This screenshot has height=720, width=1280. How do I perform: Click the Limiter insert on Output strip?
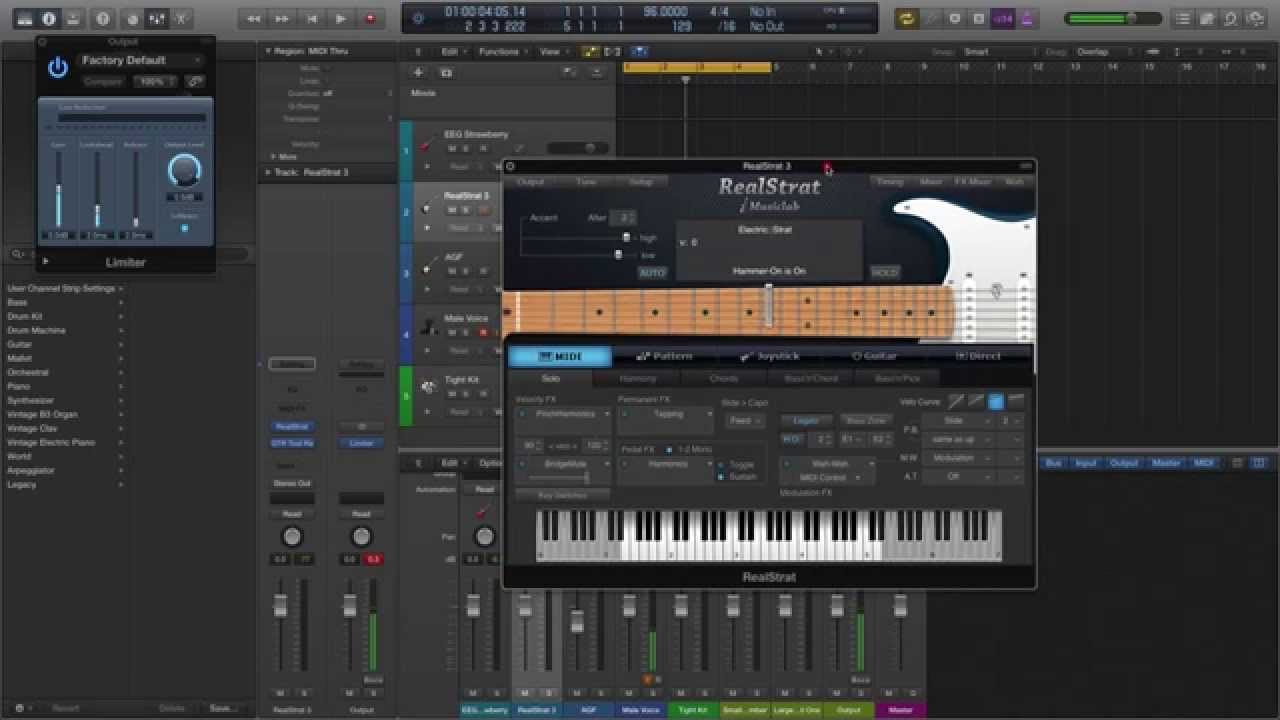tap(361, 443)
